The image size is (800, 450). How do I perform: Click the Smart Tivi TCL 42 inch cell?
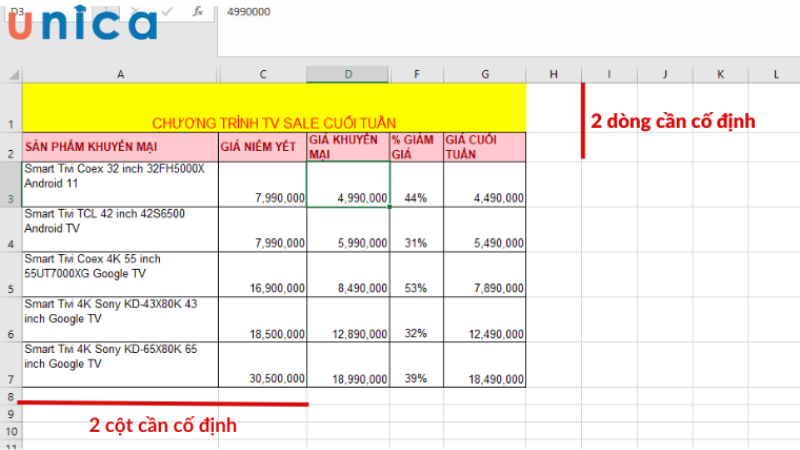tap(120, 229)
